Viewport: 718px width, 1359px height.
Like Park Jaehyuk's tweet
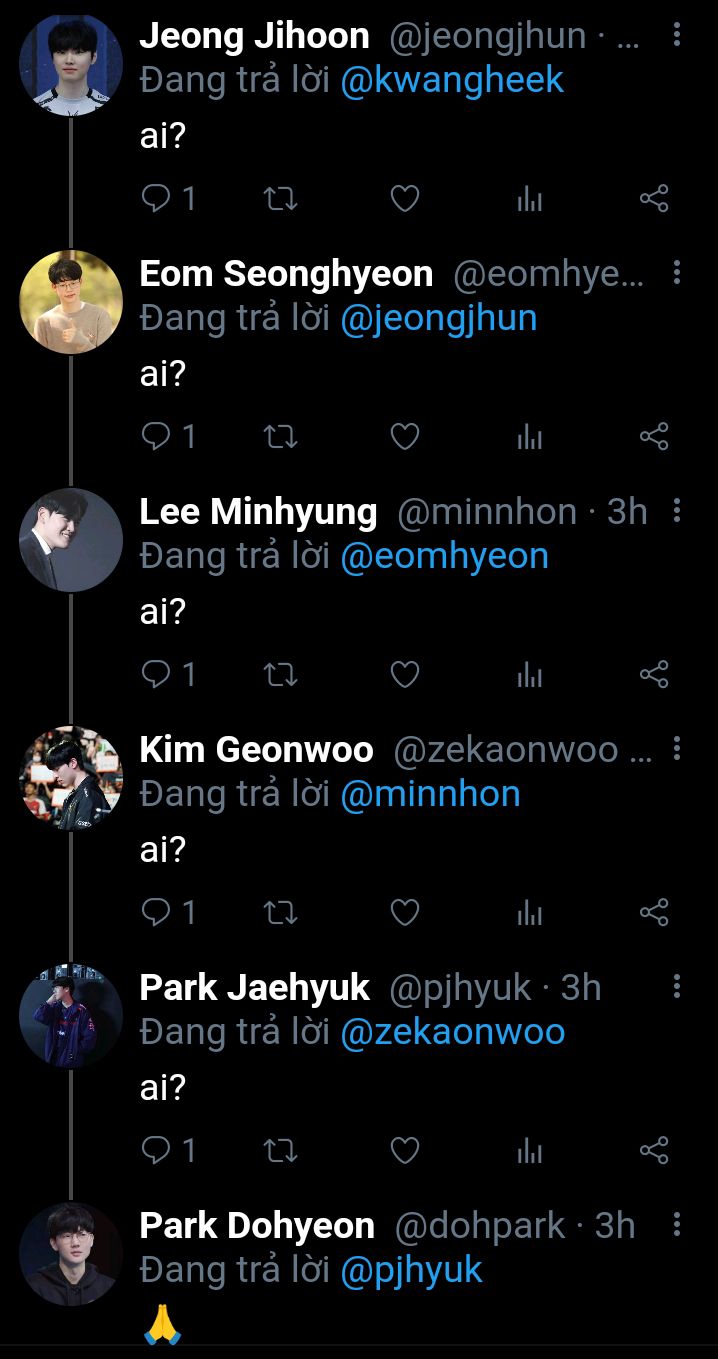404,1151
